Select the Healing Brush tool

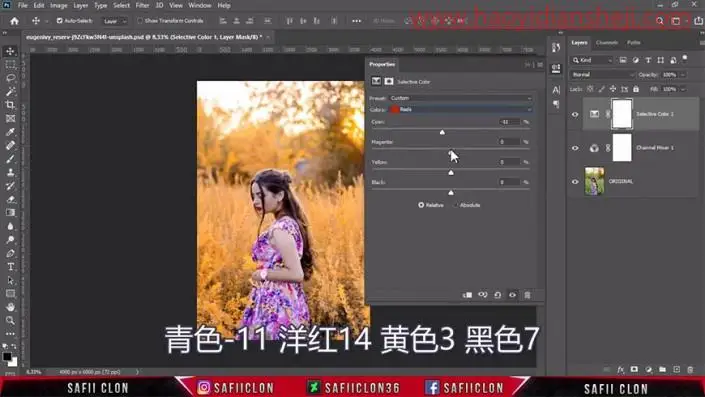[x=10, y=146]
